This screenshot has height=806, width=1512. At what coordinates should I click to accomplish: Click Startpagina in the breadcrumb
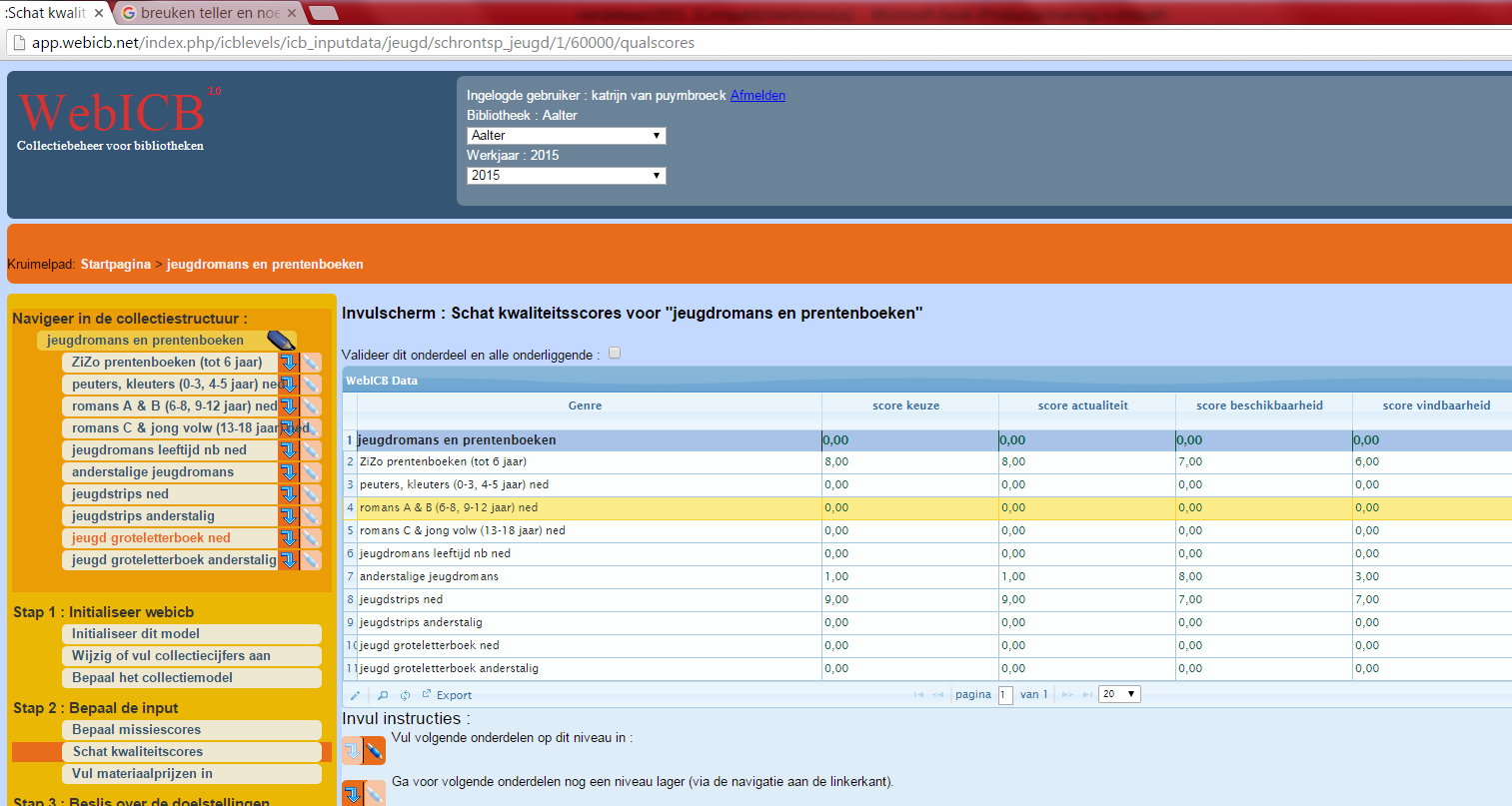116,265
